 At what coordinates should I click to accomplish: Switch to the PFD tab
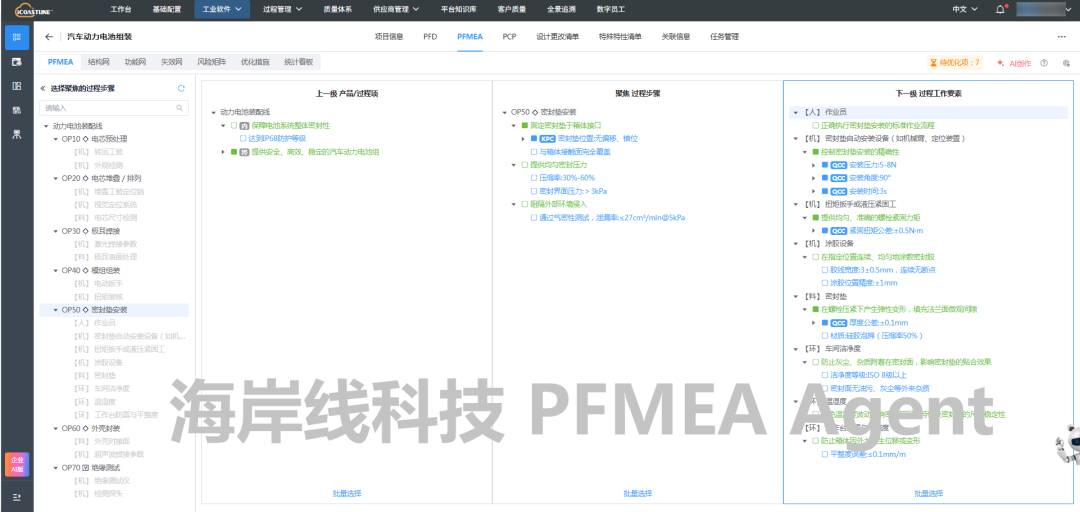coord(430,37)
